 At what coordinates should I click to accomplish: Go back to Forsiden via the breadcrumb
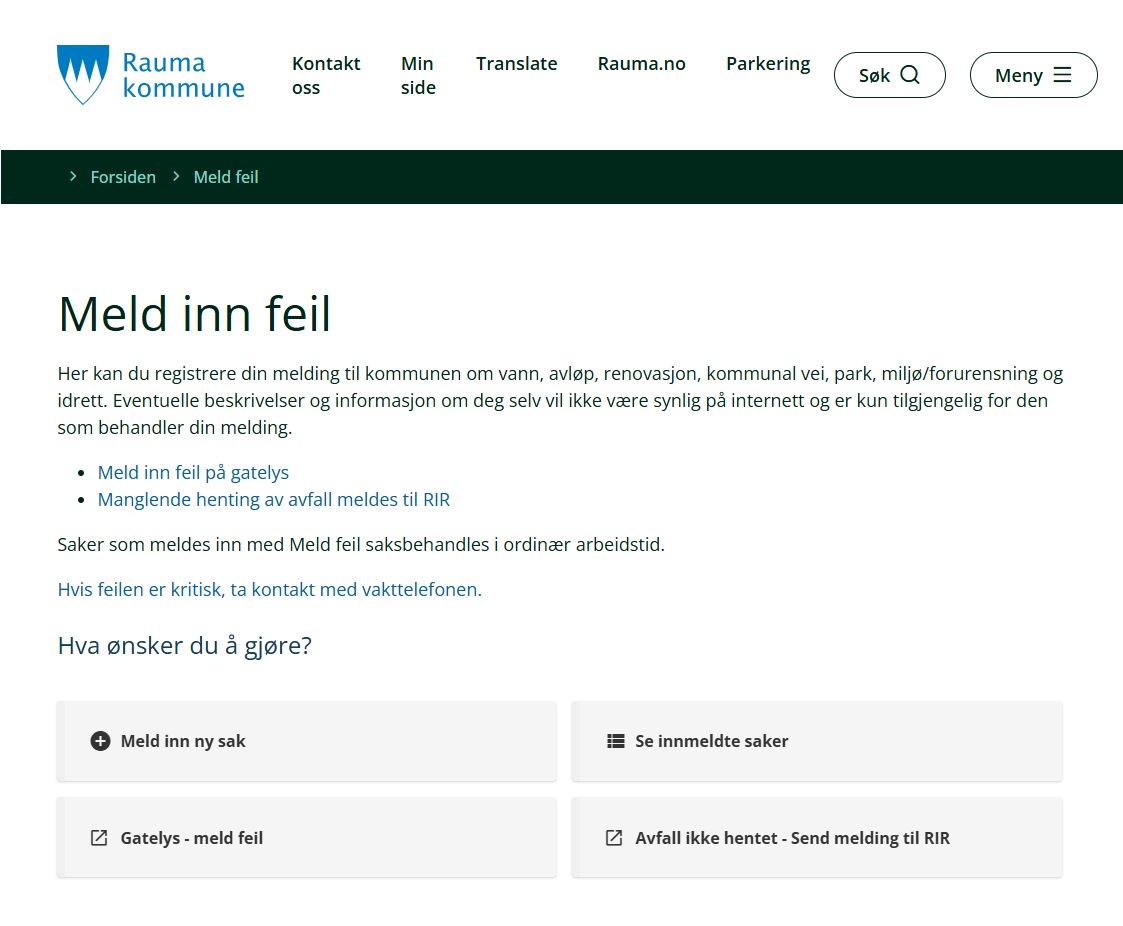click(123, 177)
